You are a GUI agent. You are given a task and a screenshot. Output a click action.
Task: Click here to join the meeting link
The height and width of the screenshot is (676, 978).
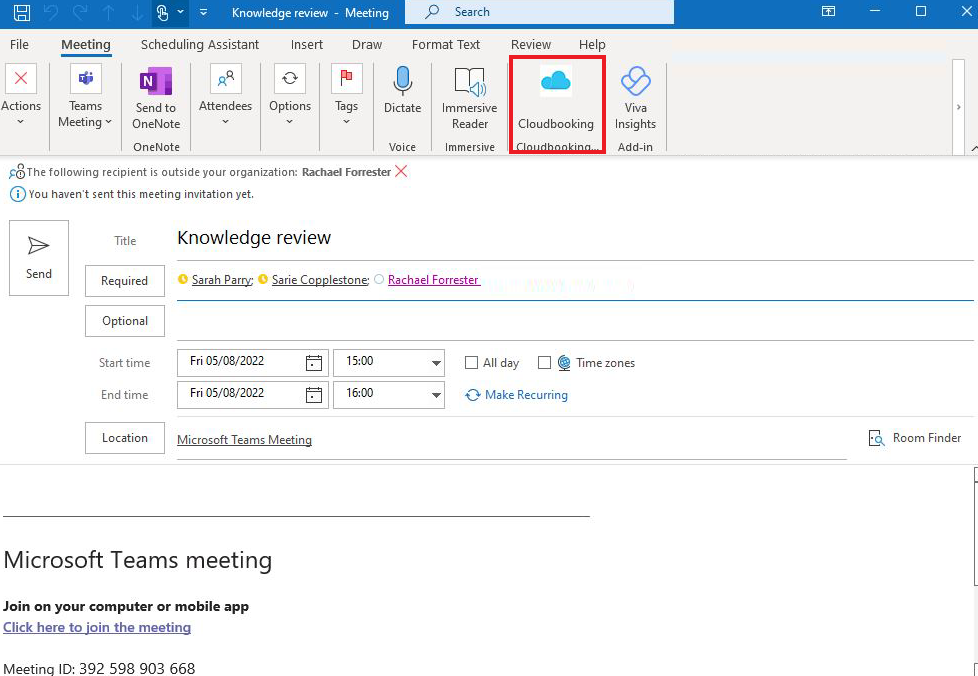click(x=97, y=627)
